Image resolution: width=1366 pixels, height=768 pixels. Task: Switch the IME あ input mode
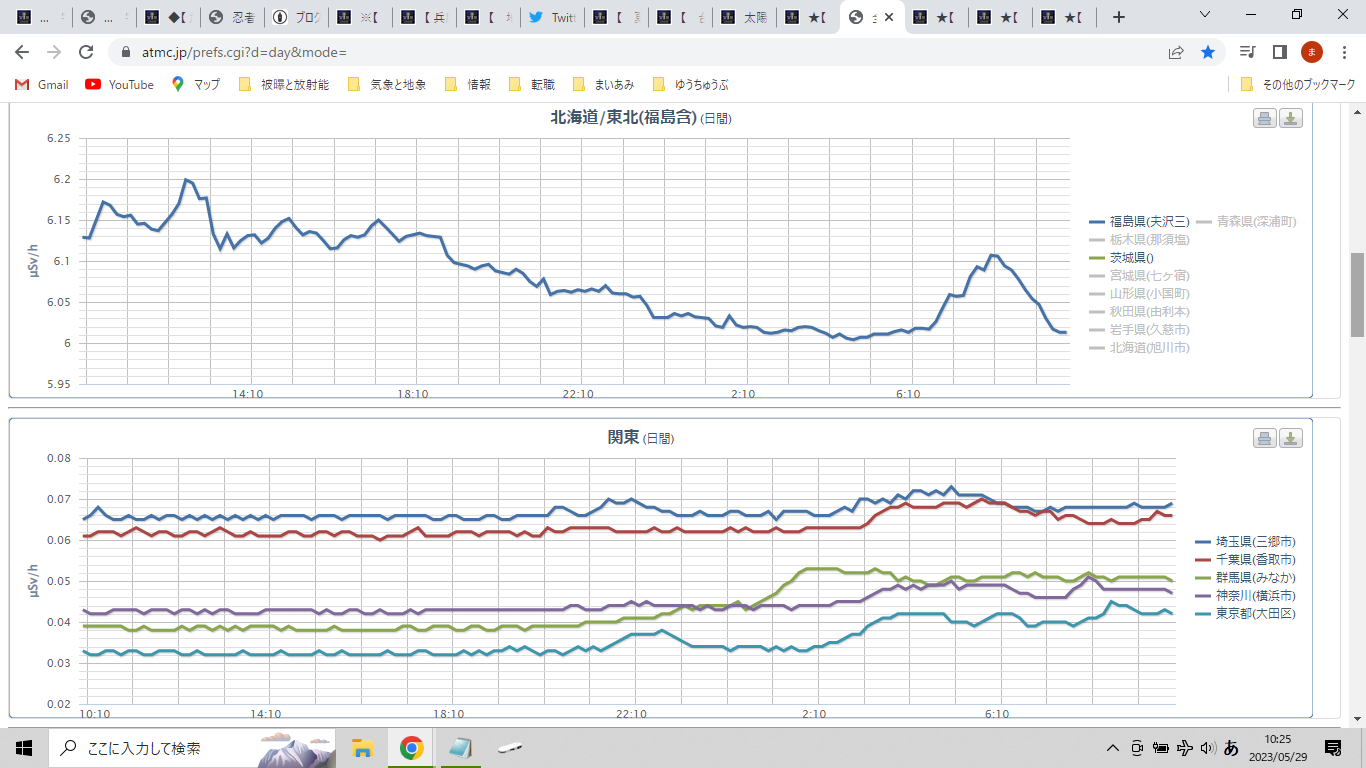click(x=1231, y=748)
